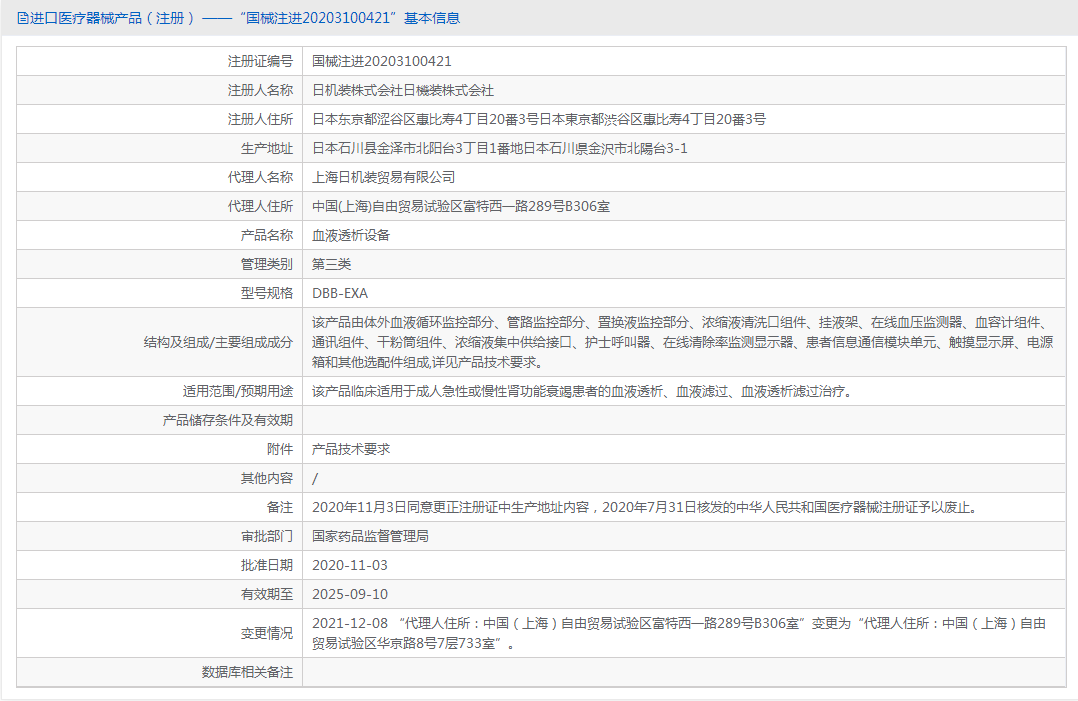
Task: Click the 数据库相关备注 label
Action: [x=248, y=672]
